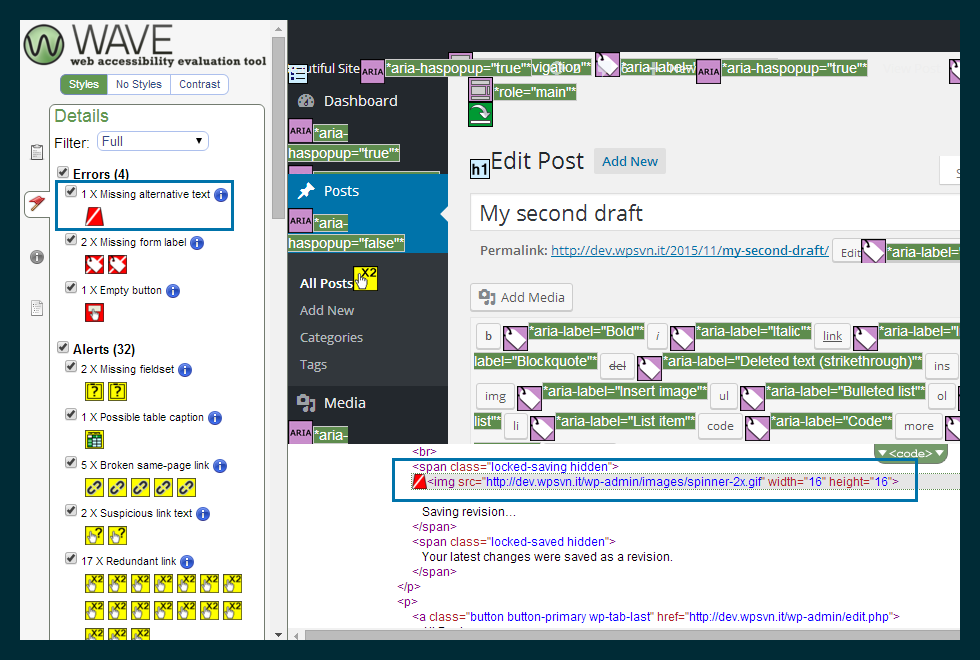Open the Outline page sidebar tab
The width and height of the screenshot is (980, 660).
pyautogui.click(x=37, y=308)
